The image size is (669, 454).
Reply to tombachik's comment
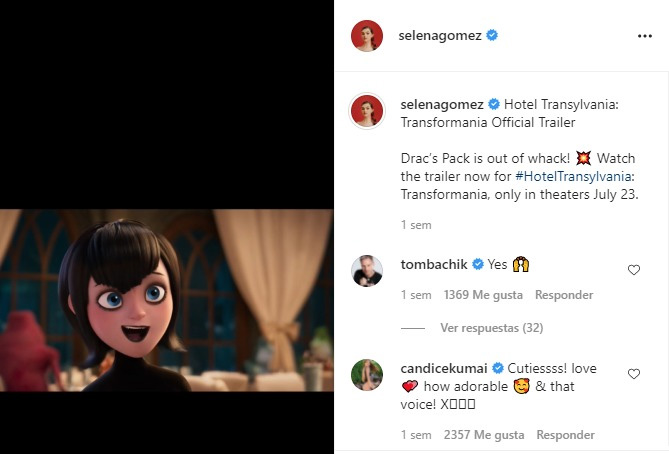564,295
